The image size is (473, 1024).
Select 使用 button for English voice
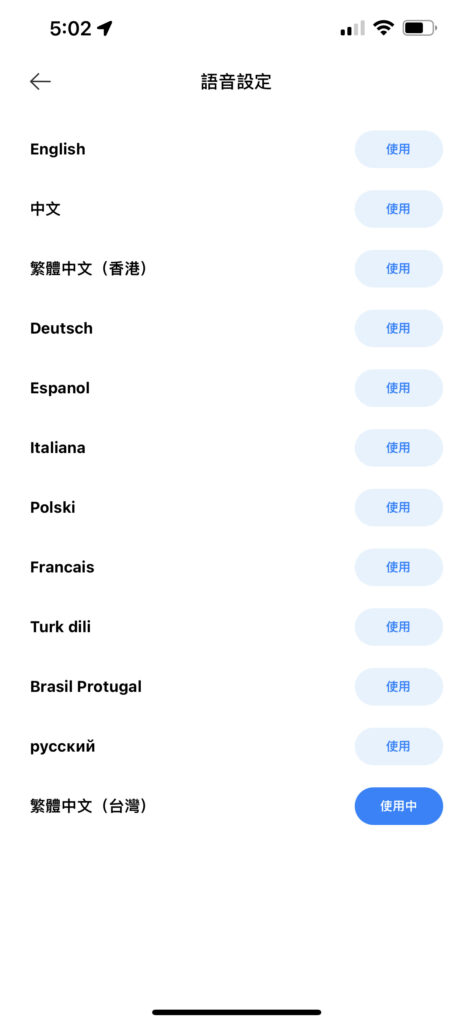point(399,149)
